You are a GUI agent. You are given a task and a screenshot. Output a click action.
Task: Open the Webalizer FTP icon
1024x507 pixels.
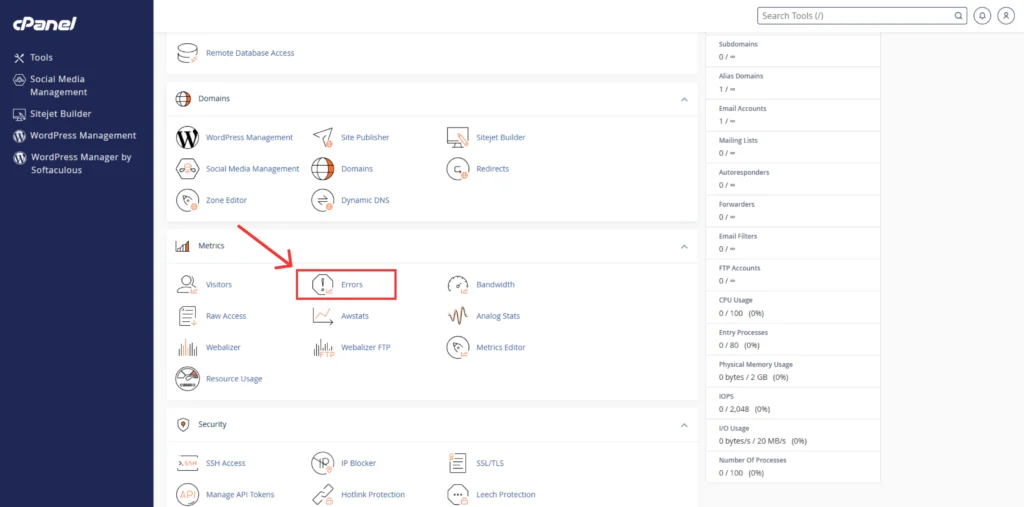coord(323,348)
